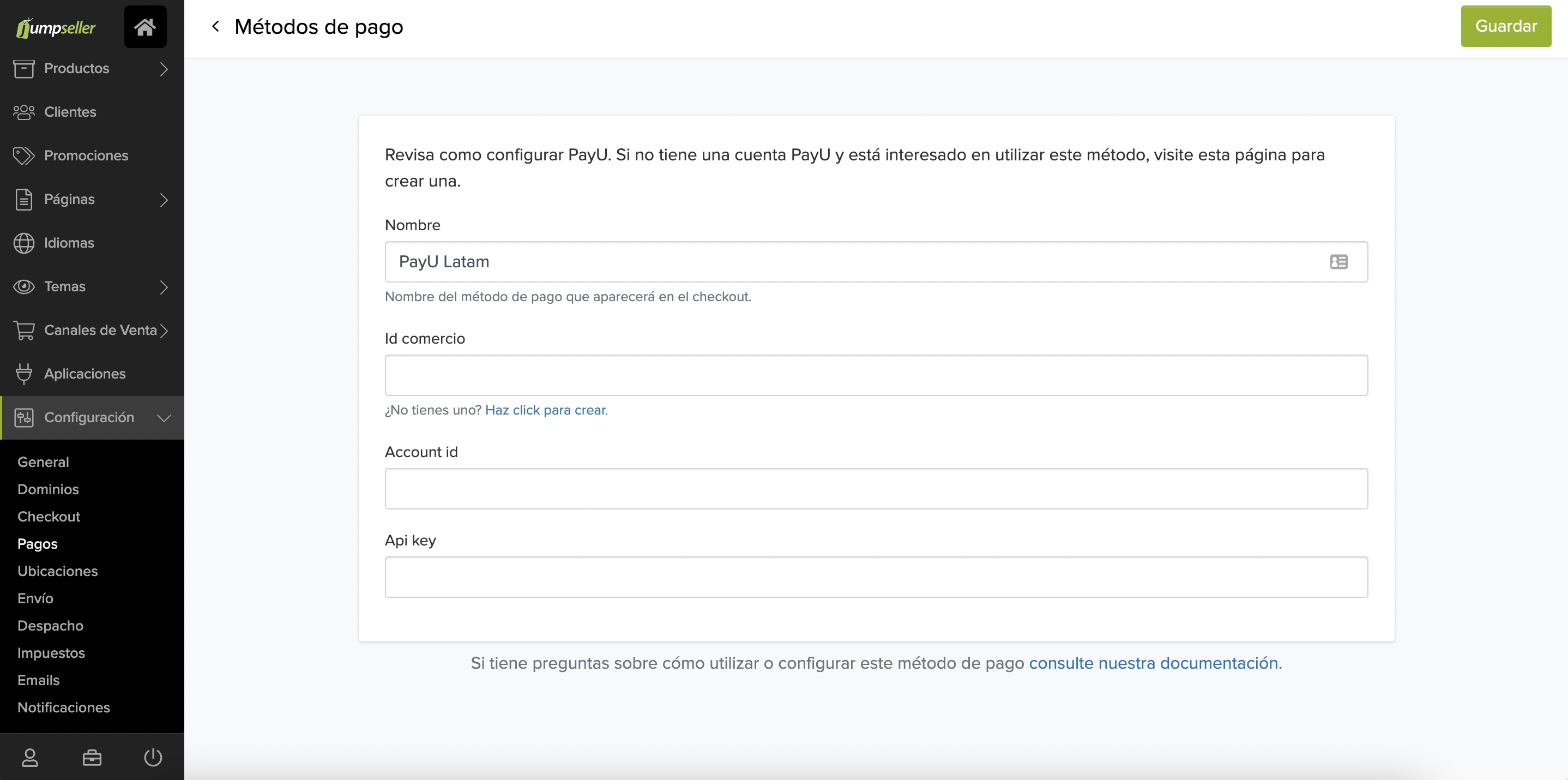Viewport: 1568px width, 780px height.
Task: Open the user profile icon
Action: (30, 758)
